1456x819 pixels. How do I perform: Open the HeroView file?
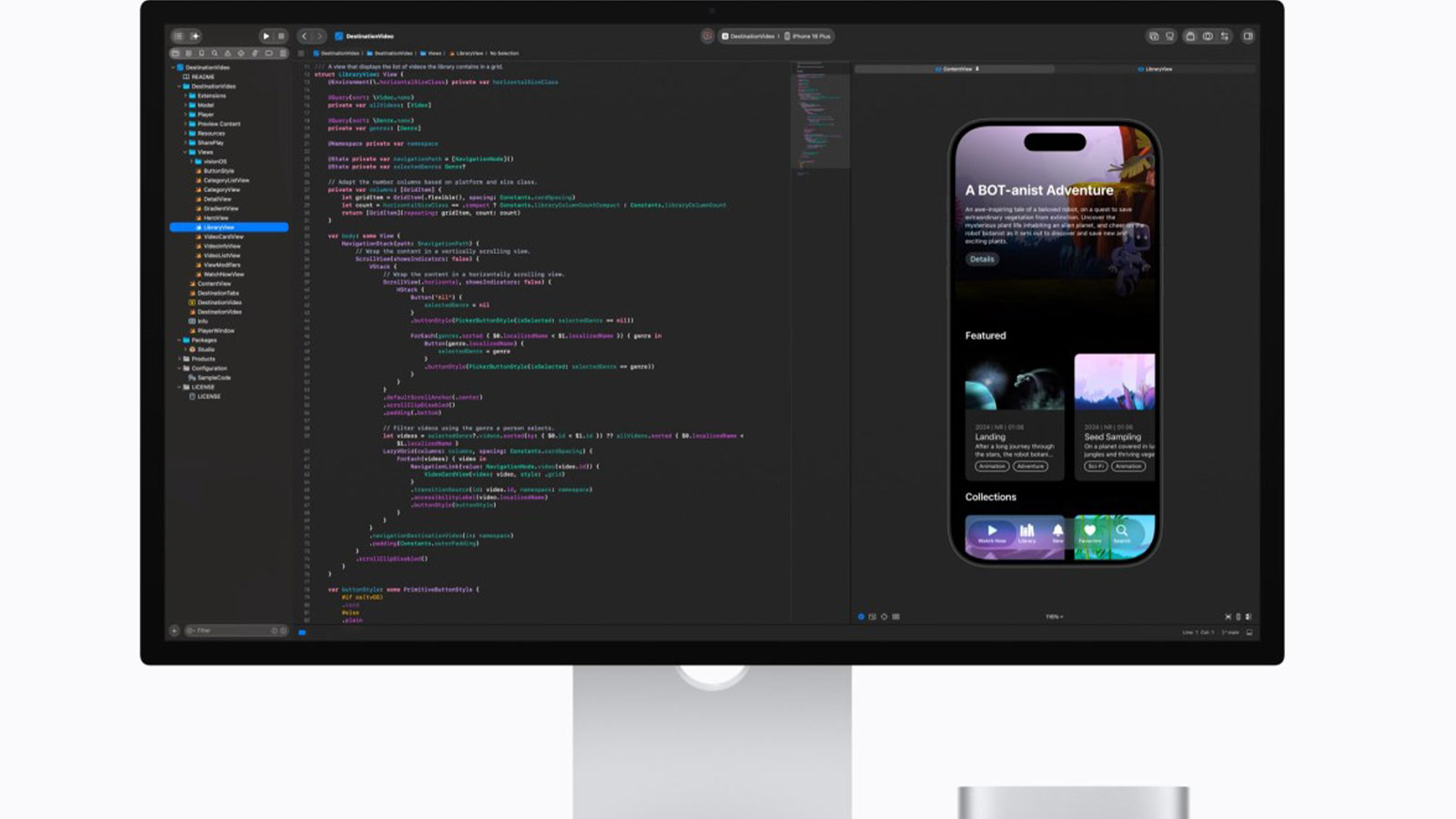(x=213, y=217)
